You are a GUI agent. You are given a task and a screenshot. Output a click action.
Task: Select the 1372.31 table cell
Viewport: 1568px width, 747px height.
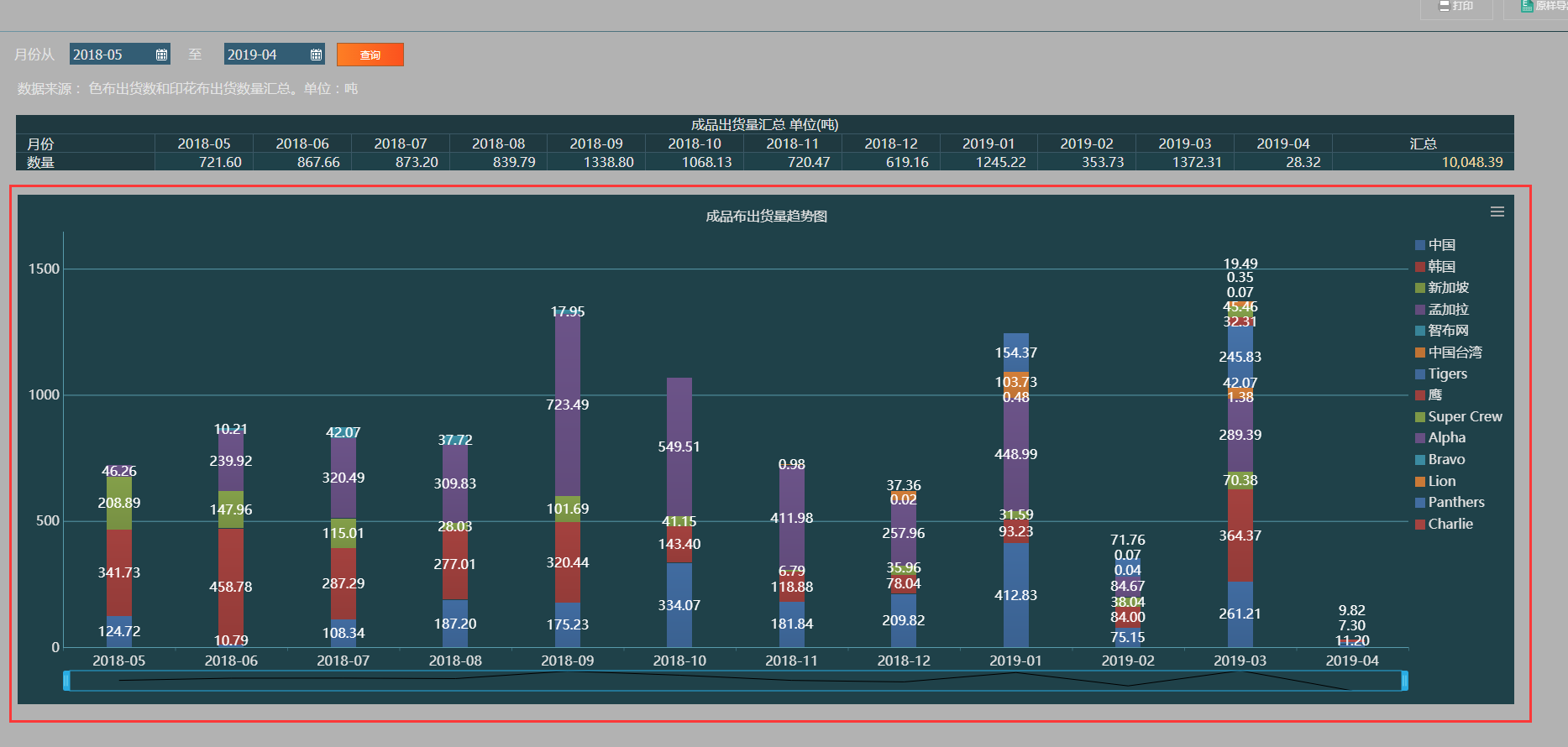coord(1185,162)
